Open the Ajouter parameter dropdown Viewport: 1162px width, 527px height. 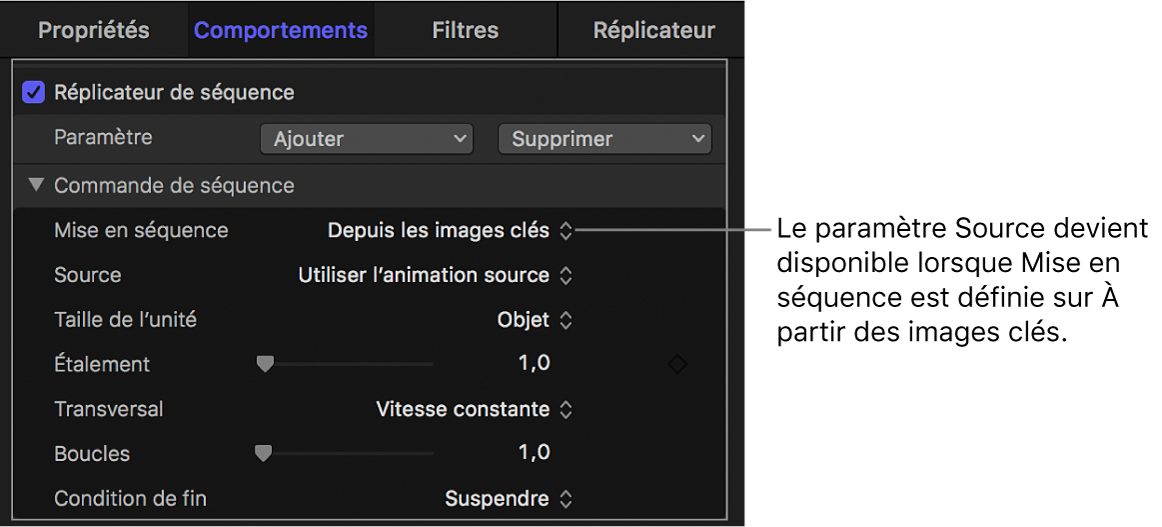pos(366,139)
